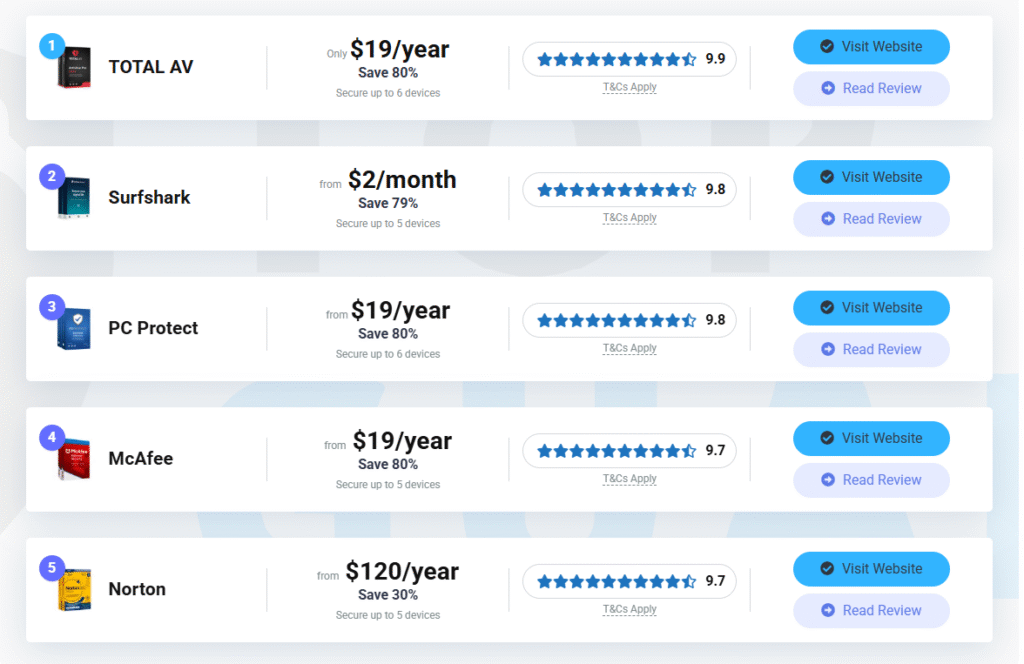This screenshot has height=664, width=1024.
Task: Open T&Cs Apply link under TOTAL AV rating
Action: coord(629,87)
